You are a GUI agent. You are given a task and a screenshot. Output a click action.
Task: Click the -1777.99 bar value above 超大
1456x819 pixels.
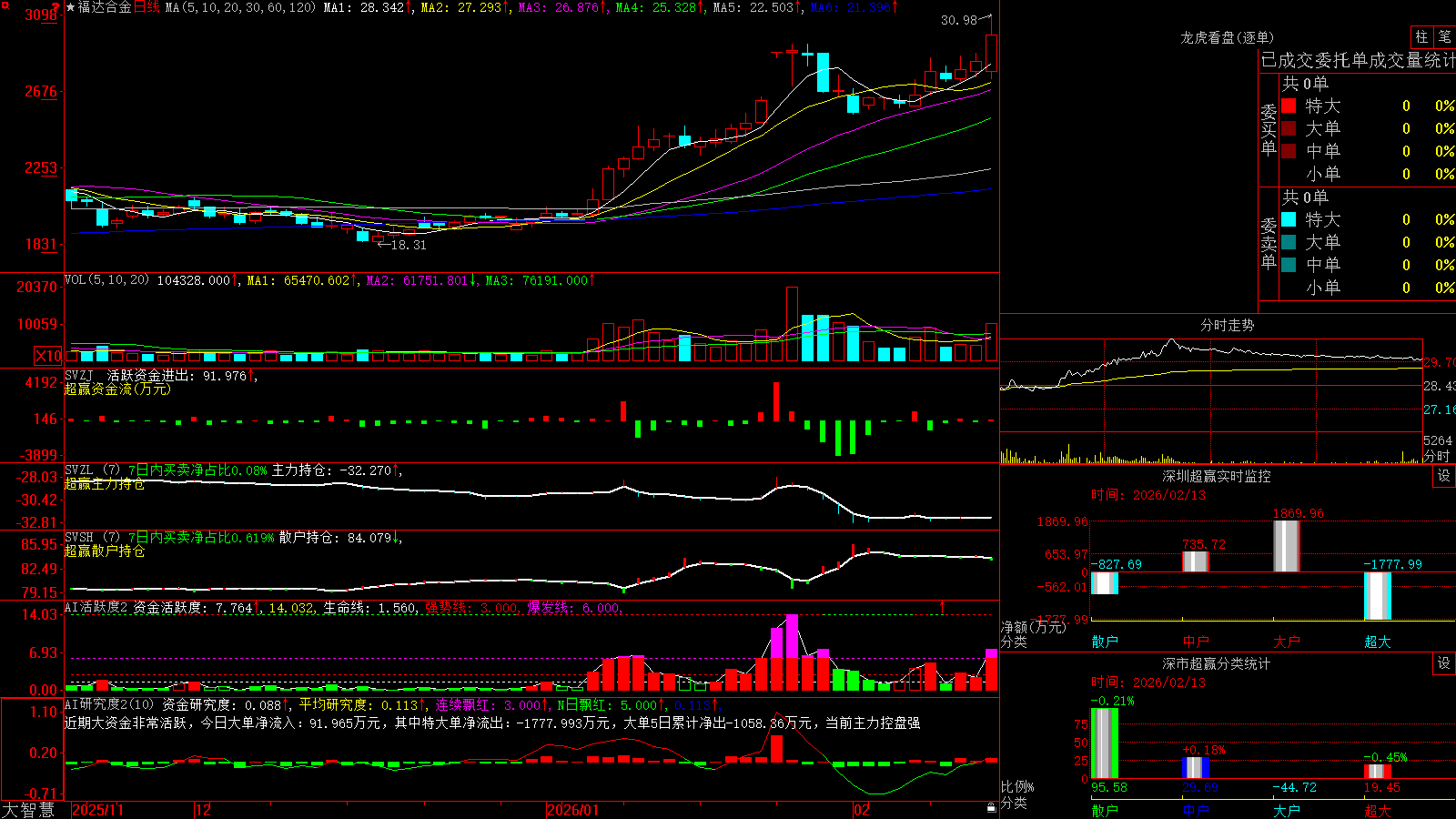tap(1392, 564)
